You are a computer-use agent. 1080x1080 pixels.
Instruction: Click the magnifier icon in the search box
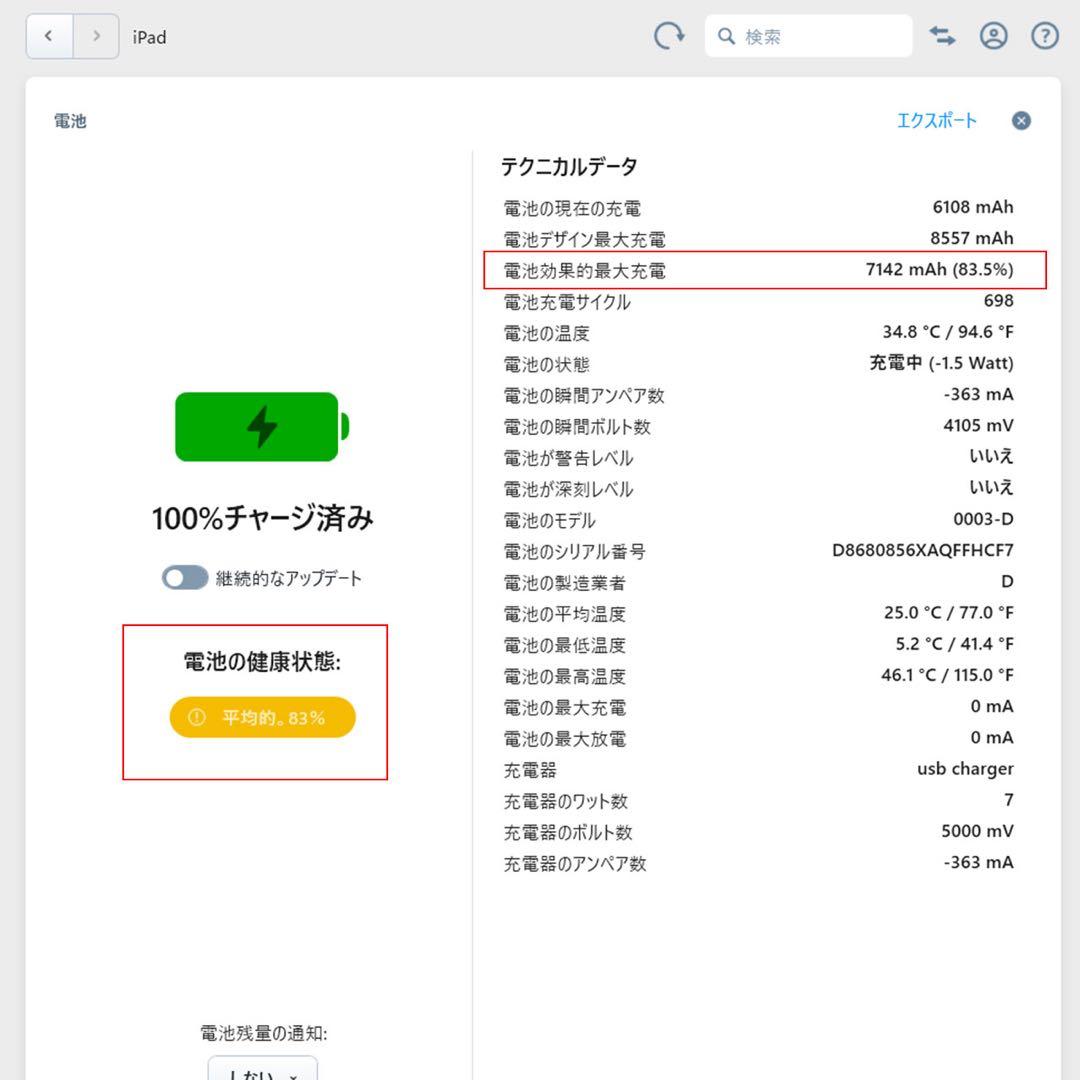tap(726, 35)
